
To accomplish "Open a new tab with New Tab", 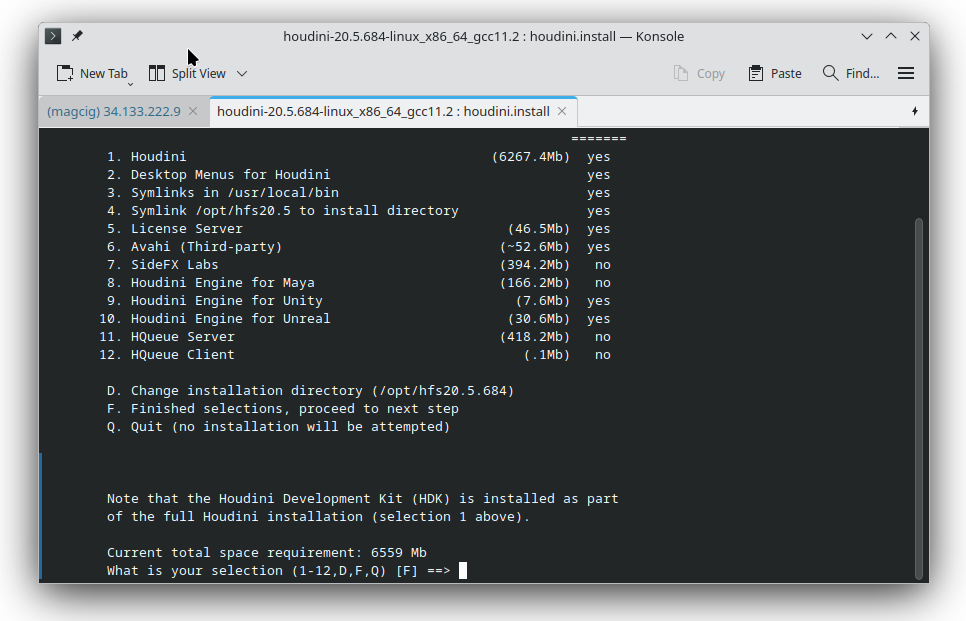I will click(x=92, y=74).
